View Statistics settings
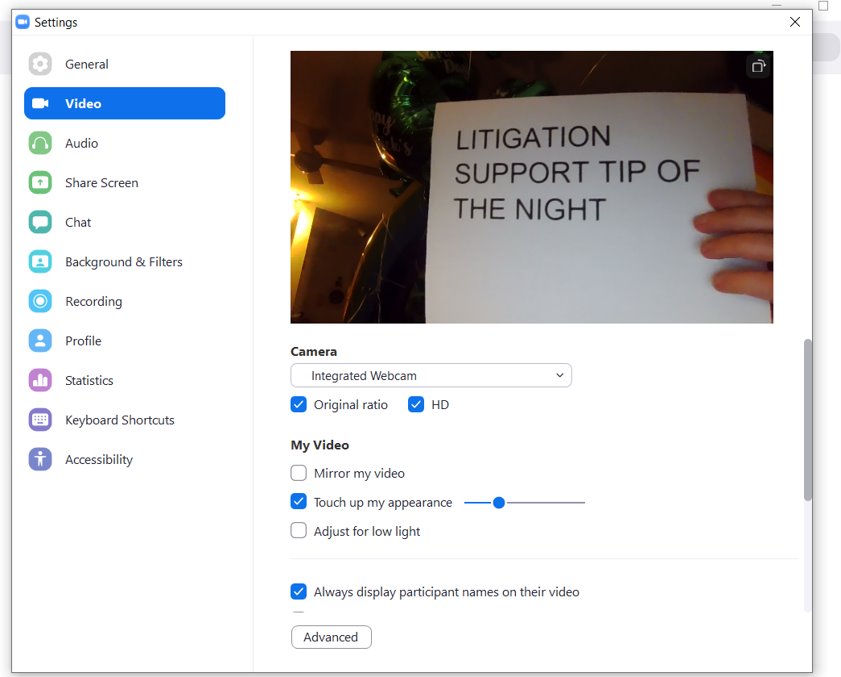The height and width of the screenshot is (677, 841). coord(124,380)
